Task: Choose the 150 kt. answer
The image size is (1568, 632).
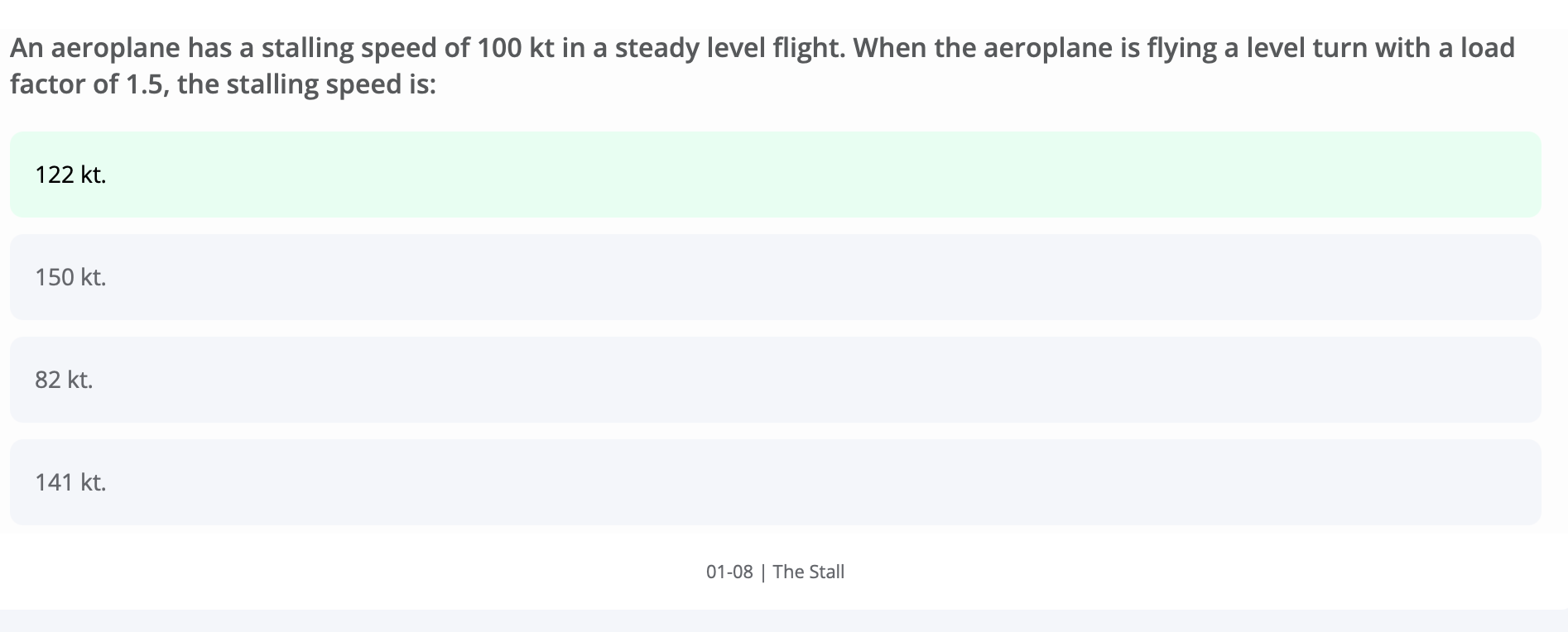Action: 775,277
